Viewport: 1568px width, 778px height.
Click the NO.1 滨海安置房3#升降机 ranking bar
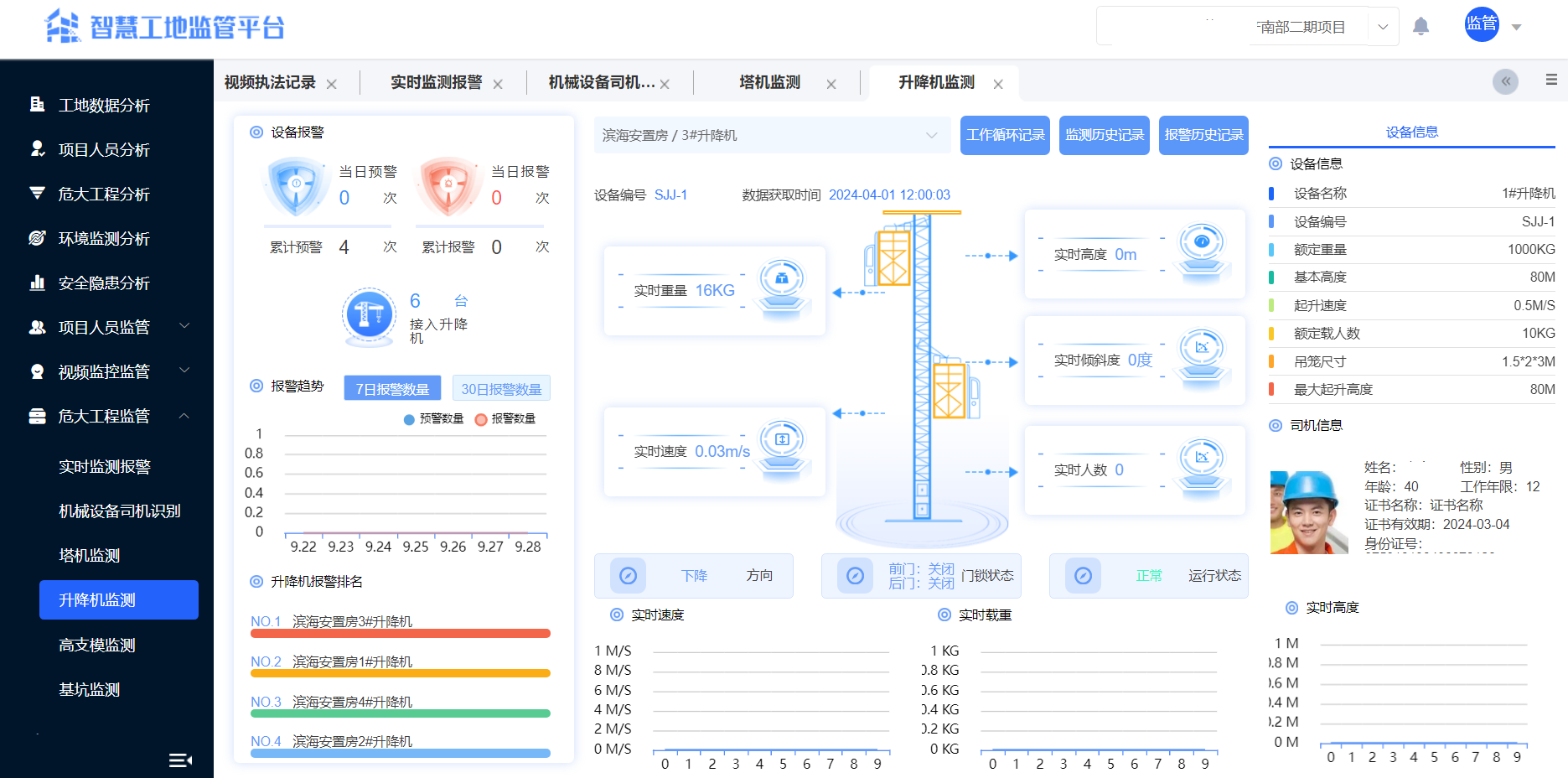pyautogui.click(x=400, y=635)
